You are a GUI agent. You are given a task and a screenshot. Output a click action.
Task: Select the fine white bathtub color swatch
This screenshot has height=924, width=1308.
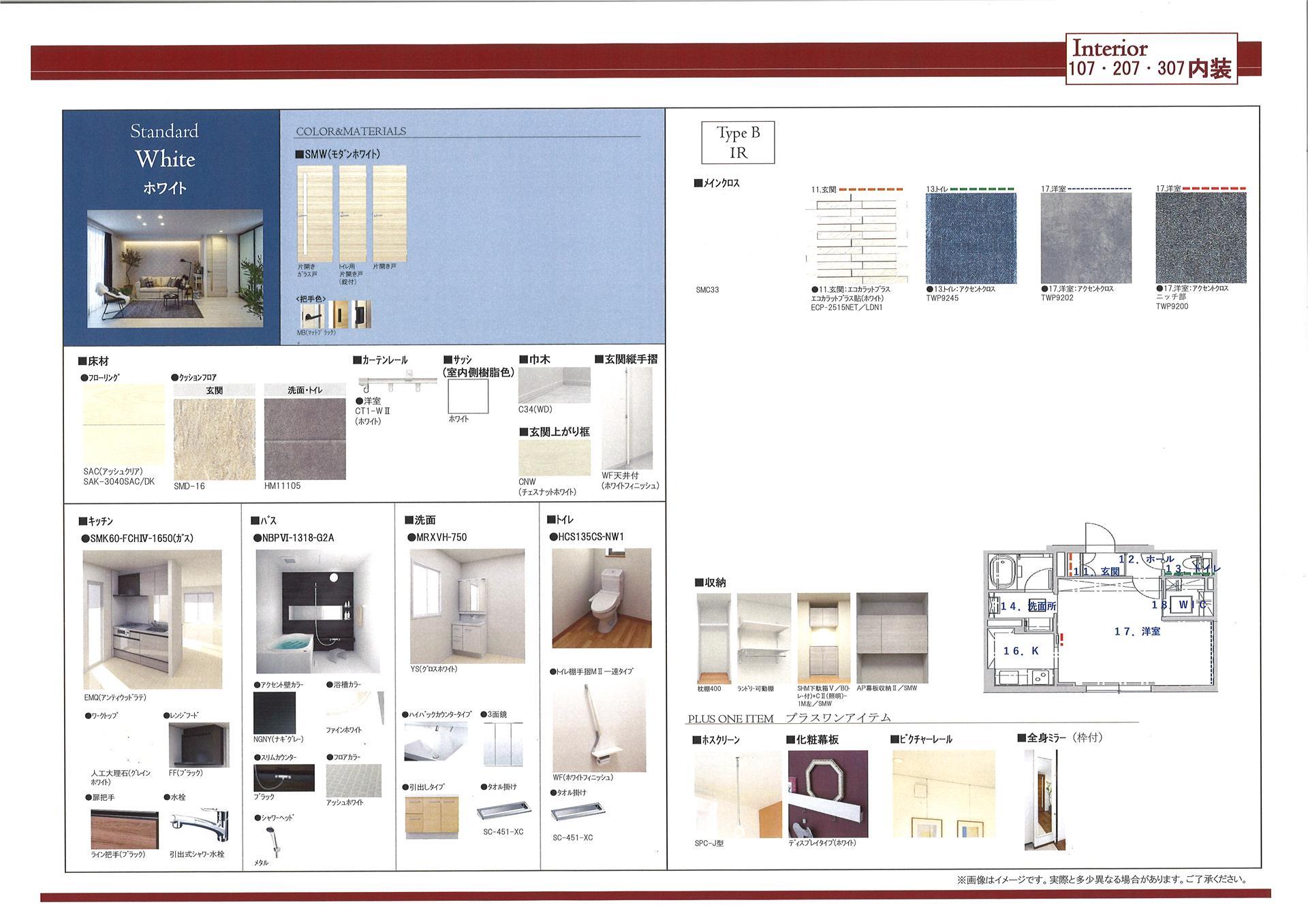355,707
